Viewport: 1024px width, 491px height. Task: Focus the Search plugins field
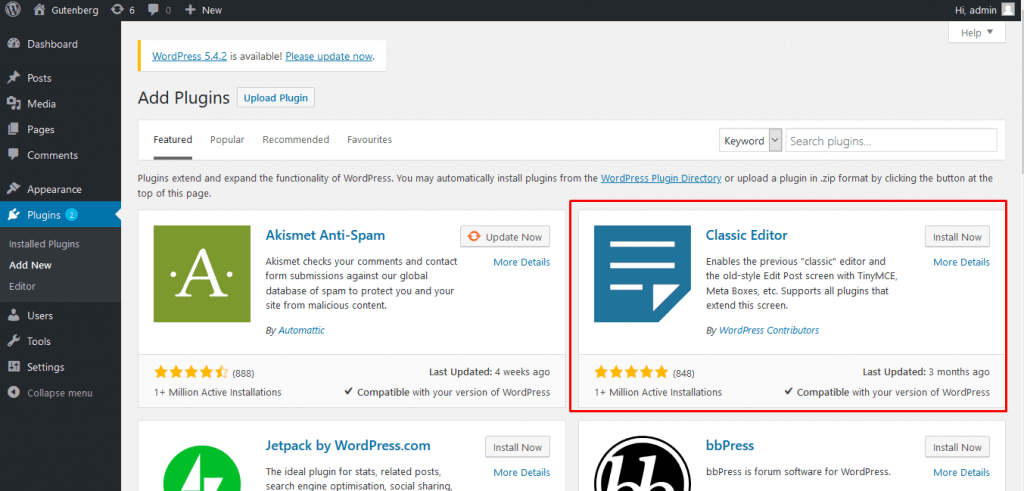(x=891, y=140)
